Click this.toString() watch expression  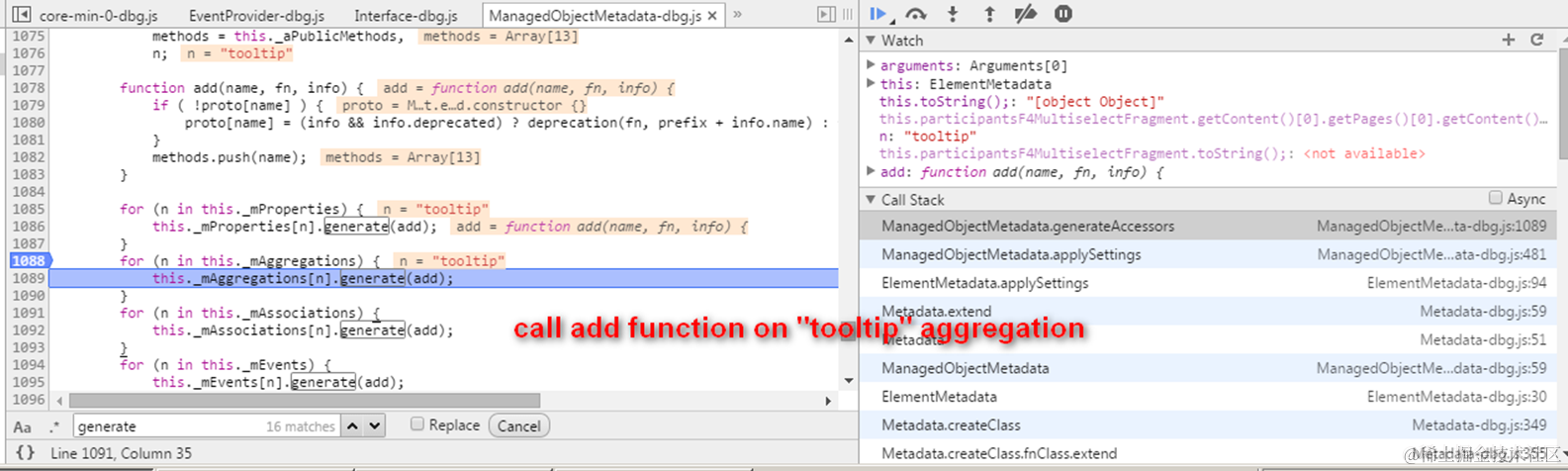click(1022, 101)
